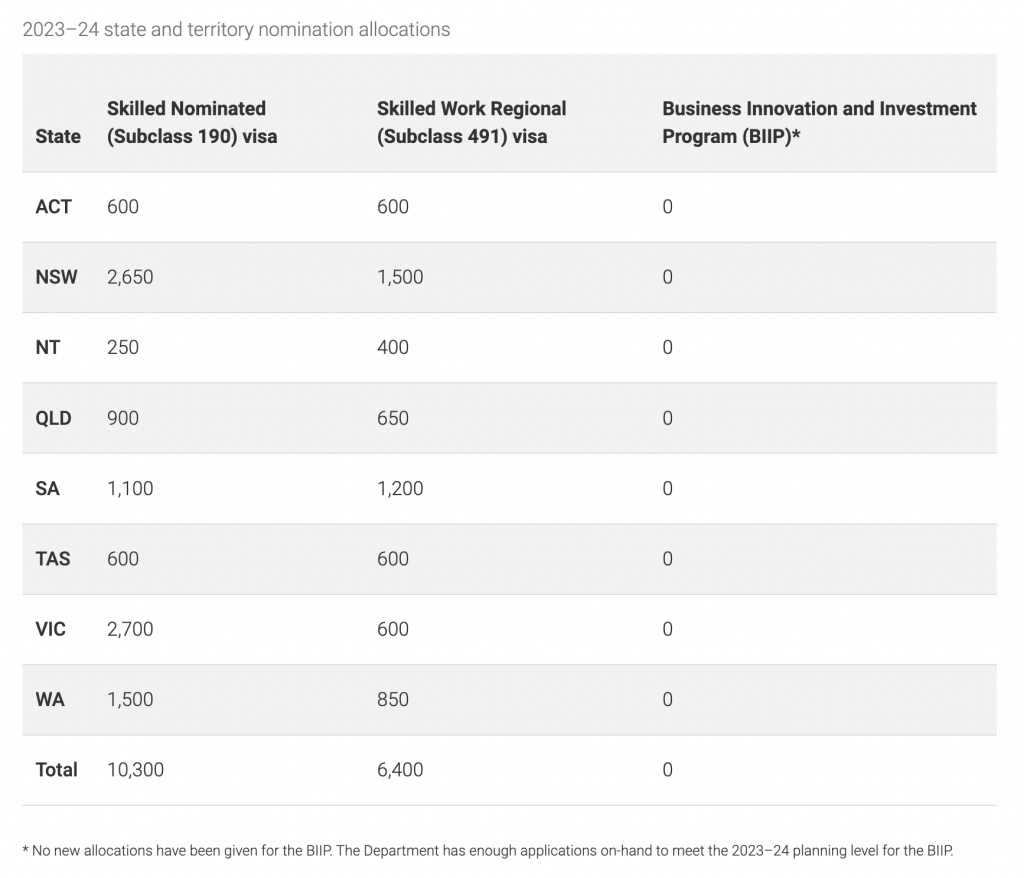Click the QLD row label
The height and width of the screenshot is (878, 1024).
[x=54, y=418]
